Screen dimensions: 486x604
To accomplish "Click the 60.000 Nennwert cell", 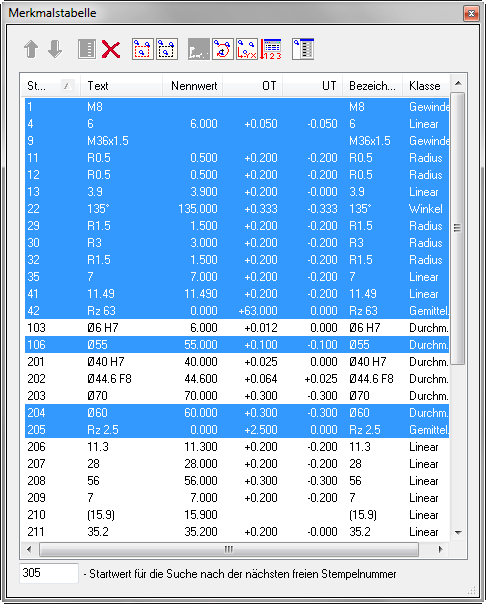I will (x=201, y=413).
